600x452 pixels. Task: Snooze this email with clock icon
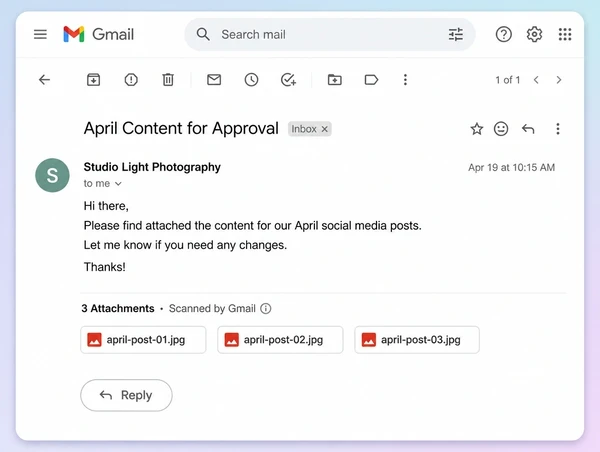(x=251, y=80)
